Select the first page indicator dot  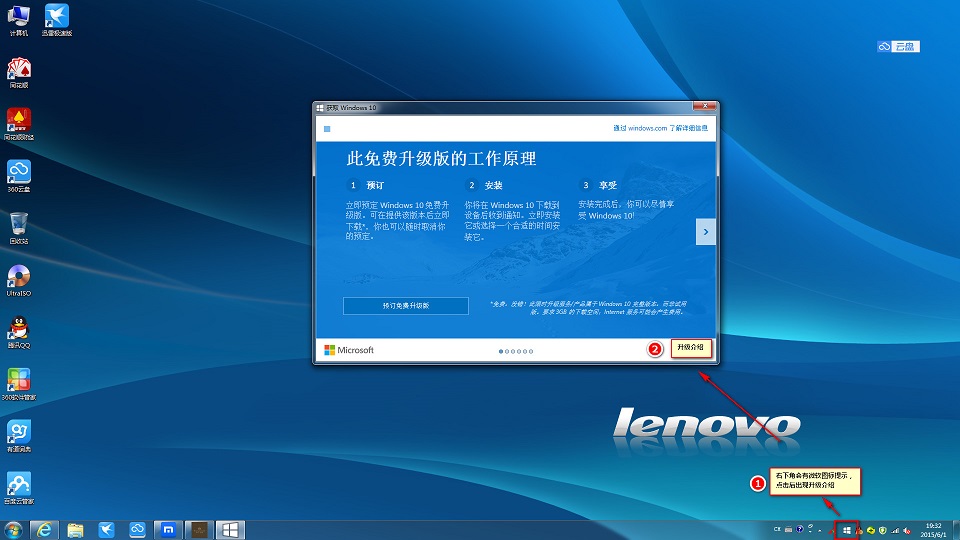(501, 351)
